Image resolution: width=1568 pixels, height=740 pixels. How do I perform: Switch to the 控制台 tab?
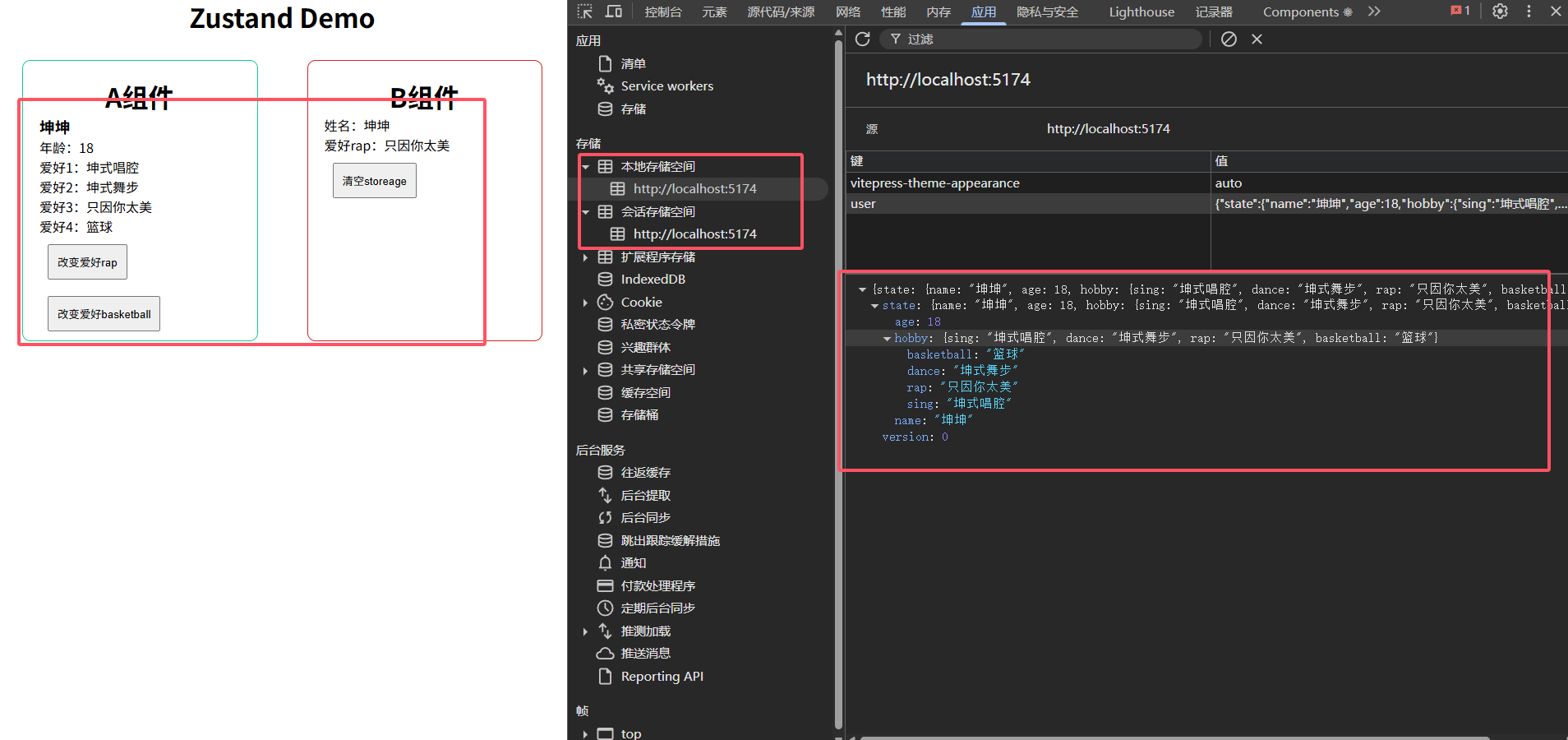[663, 12]
